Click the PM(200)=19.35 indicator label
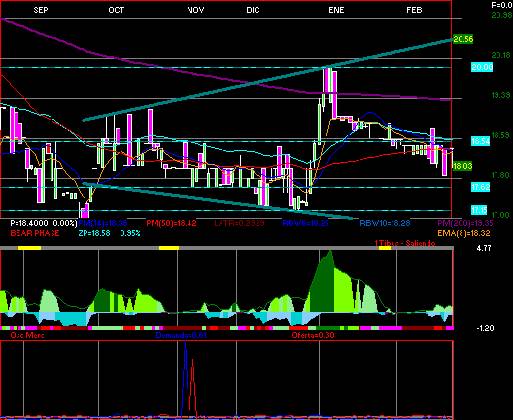The height and width of the screenshot is (420, 513). tap(465, 223)
